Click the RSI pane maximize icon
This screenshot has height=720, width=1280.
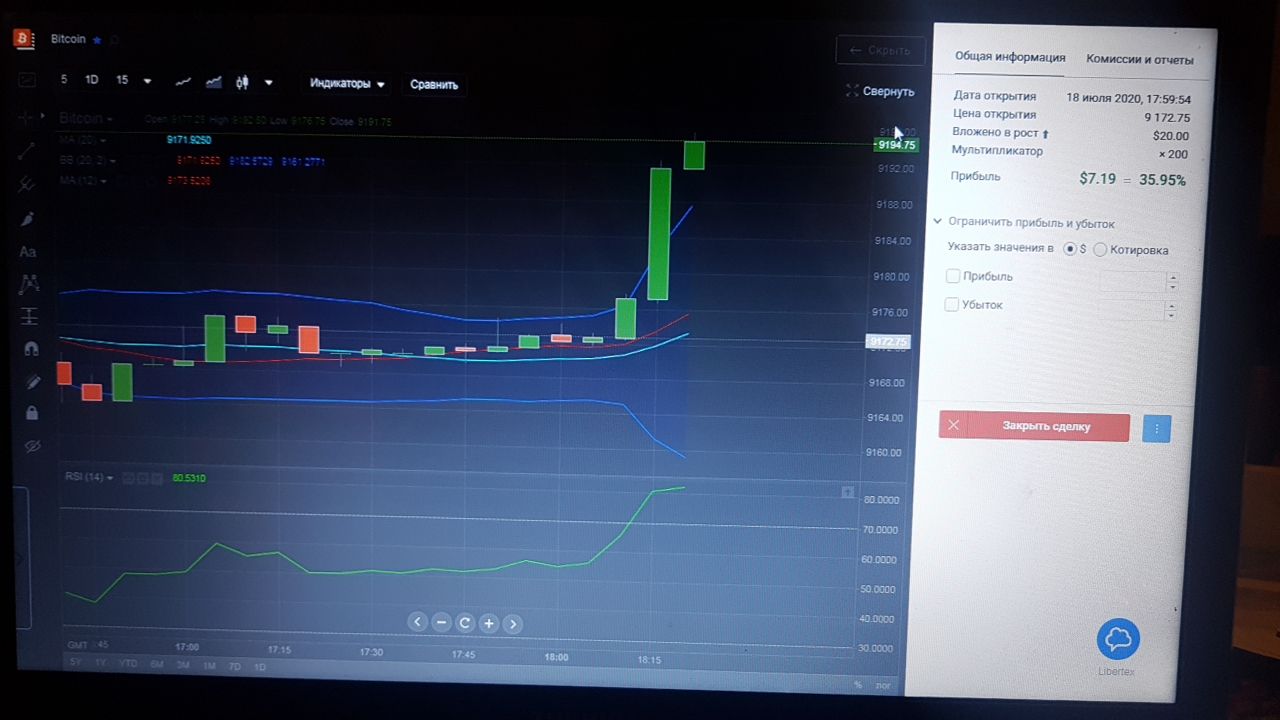(x=848, y=492)
